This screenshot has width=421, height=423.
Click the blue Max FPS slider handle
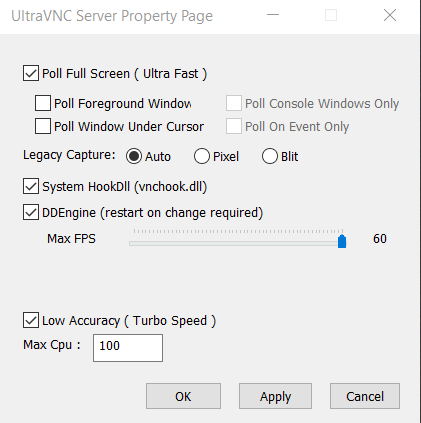[x=342, y=241]
